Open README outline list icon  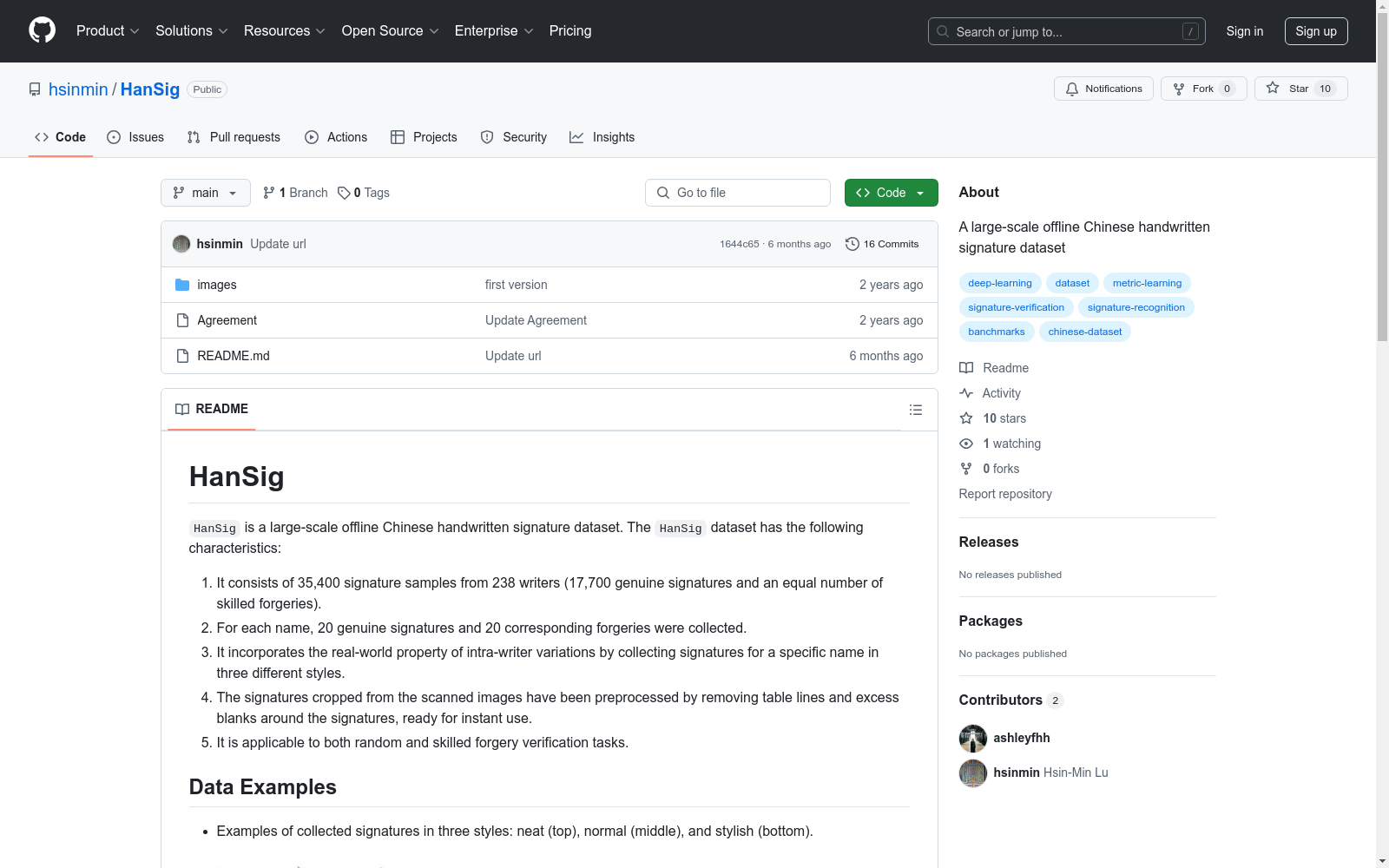click(x=916, y=410)
